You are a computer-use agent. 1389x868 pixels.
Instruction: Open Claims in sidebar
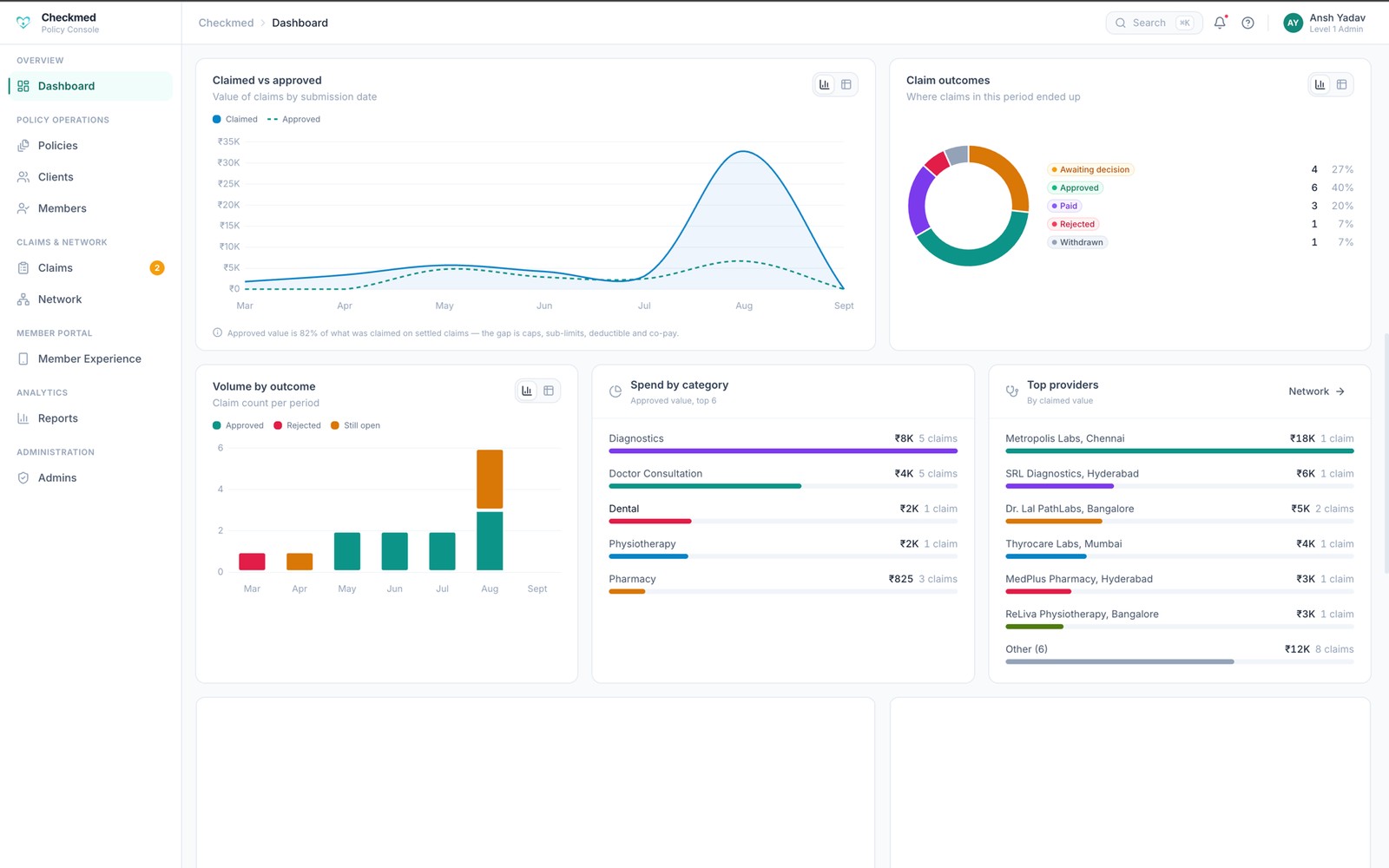(90, 268)
